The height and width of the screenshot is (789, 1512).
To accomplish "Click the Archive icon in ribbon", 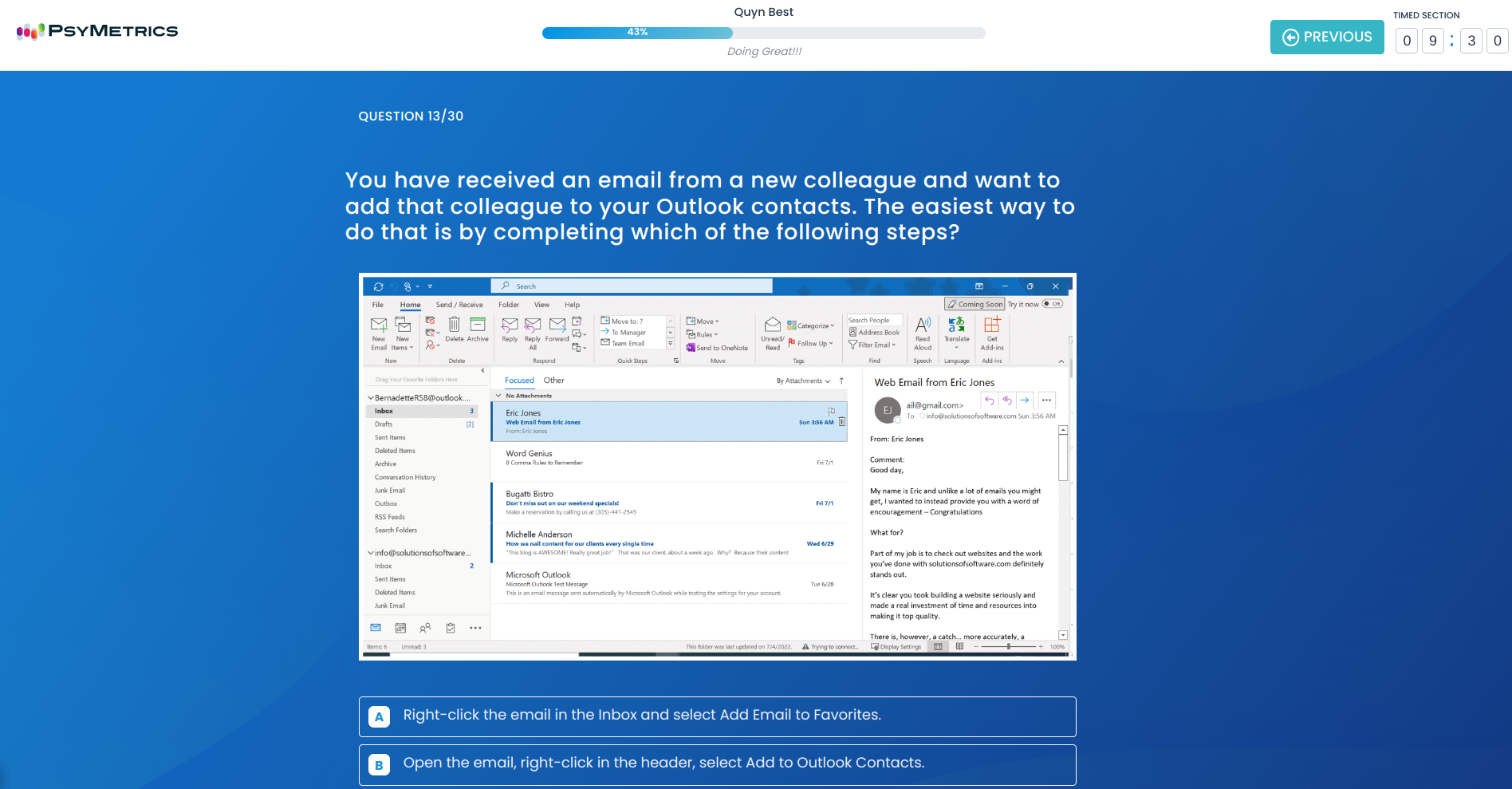I will point(478,325).
